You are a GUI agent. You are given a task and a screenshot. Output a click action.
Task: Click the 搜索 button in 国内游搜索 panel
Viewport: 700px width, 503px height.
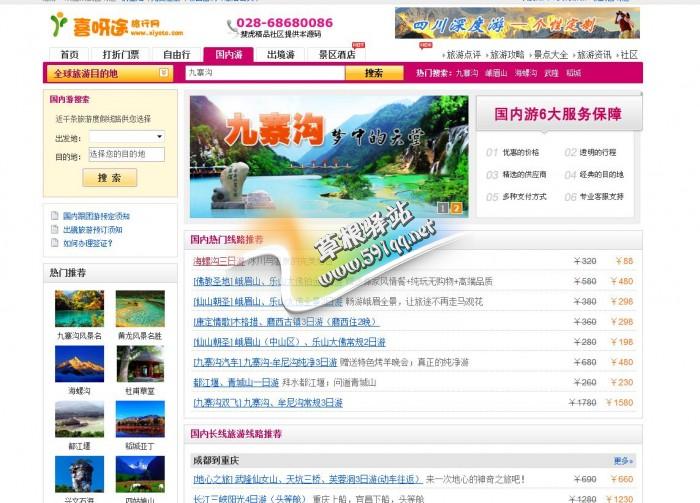click(110, 177)
